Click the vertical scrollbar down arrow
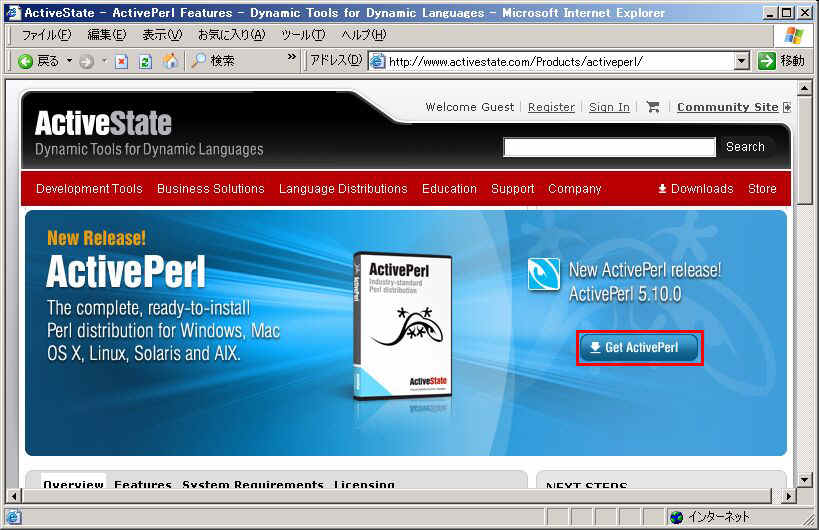Screen dimensions: 819x530 [x=805, y=480]
